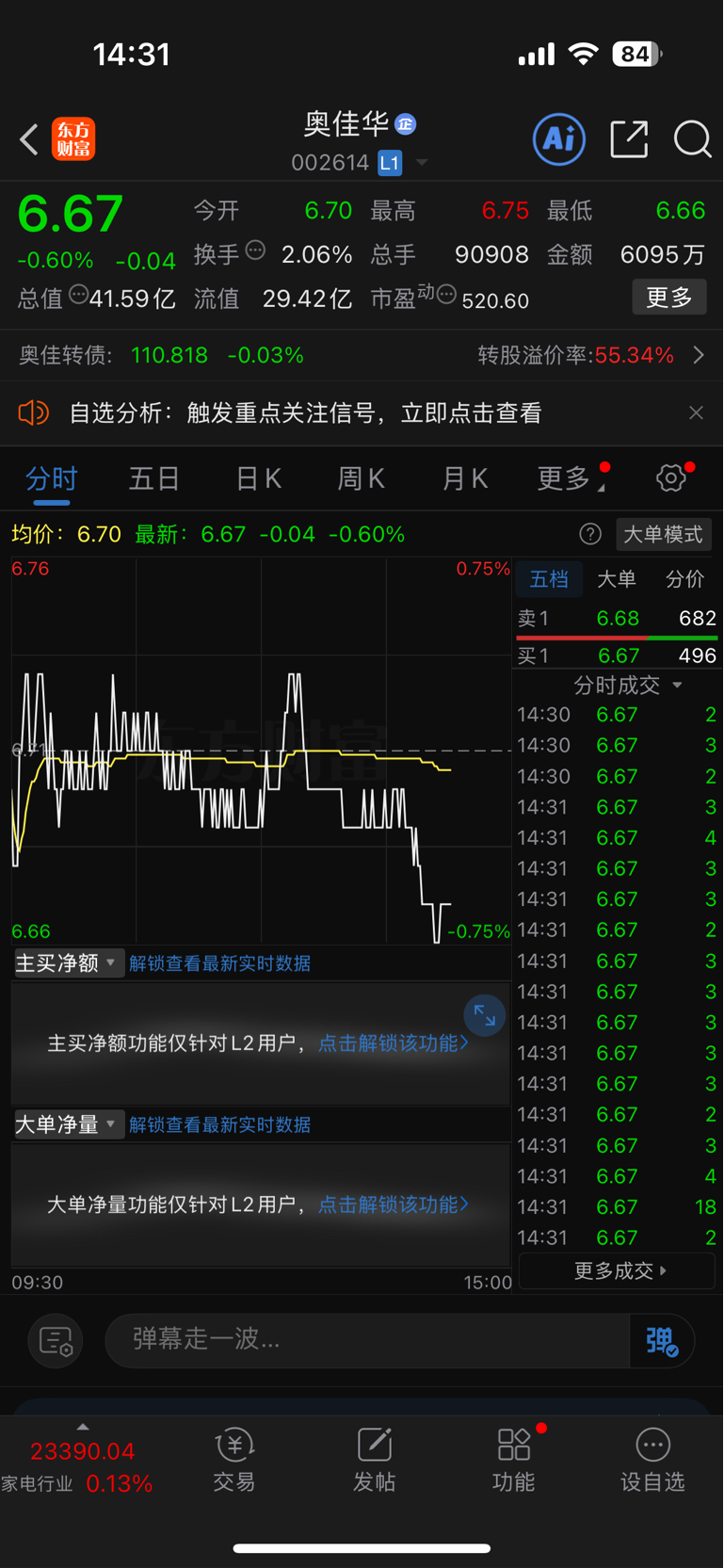This screenshot has width=724, height=1568.
Task: Tap the 卖1 6.68 order row
Action: 617,619
